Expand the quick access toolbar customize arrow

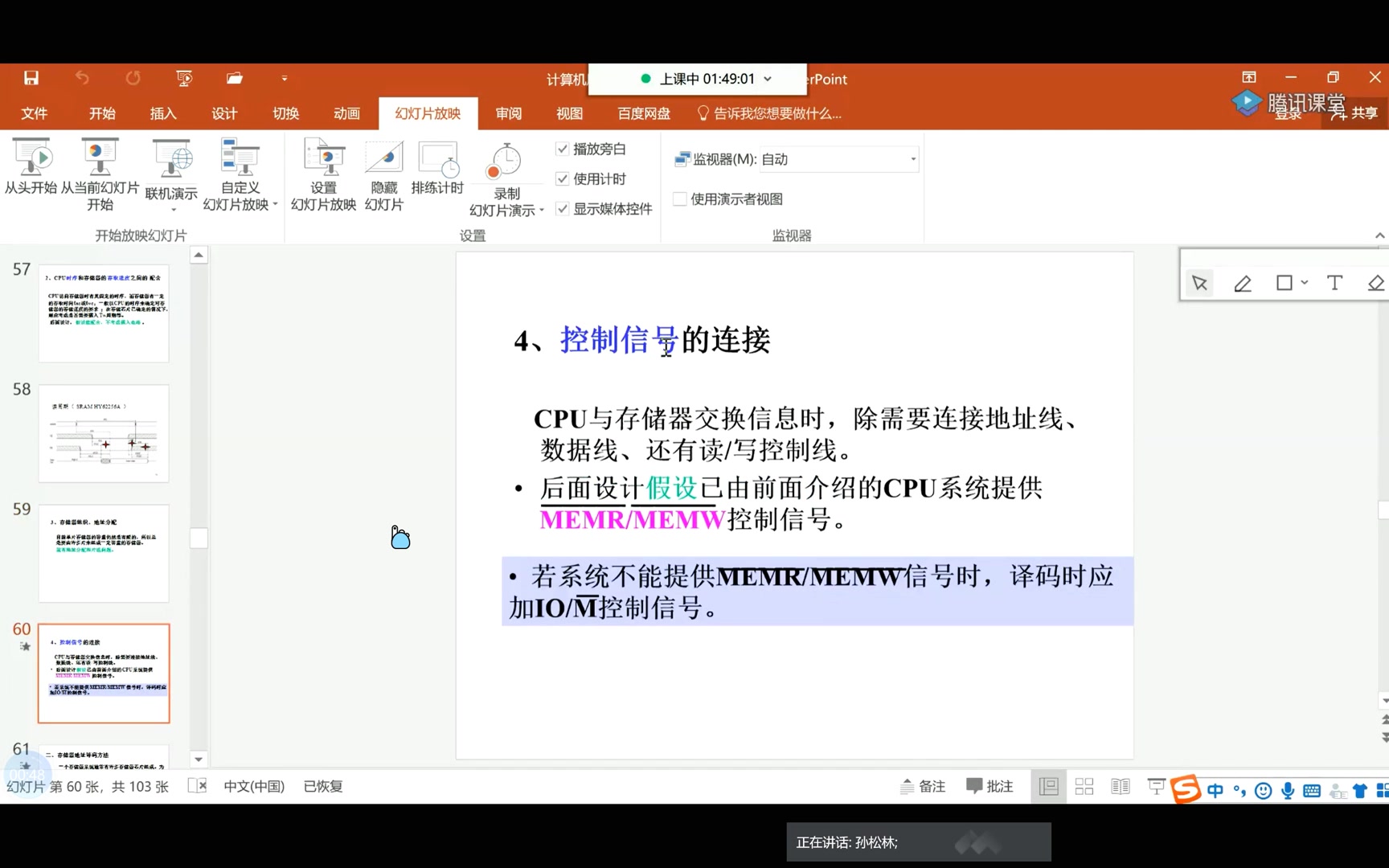285,79
